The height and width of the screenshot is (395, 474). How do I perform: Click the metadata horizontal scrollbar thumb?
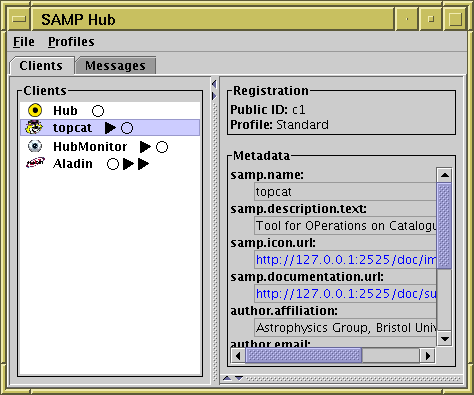pos(304,356)
